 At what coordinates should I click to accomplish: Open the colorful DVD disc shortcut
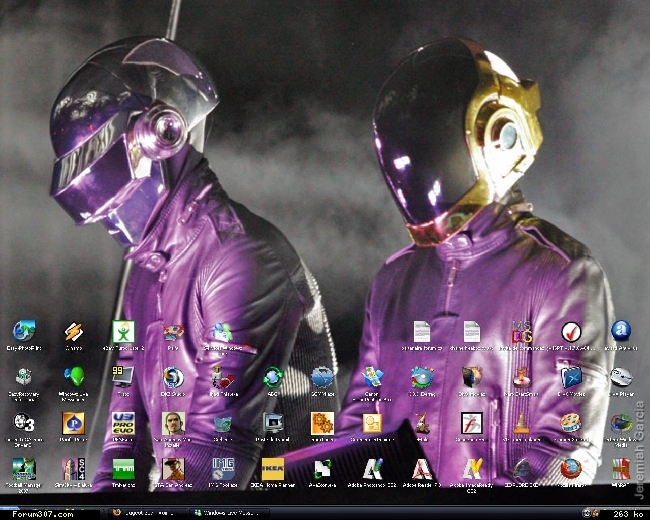pos(422,377)
